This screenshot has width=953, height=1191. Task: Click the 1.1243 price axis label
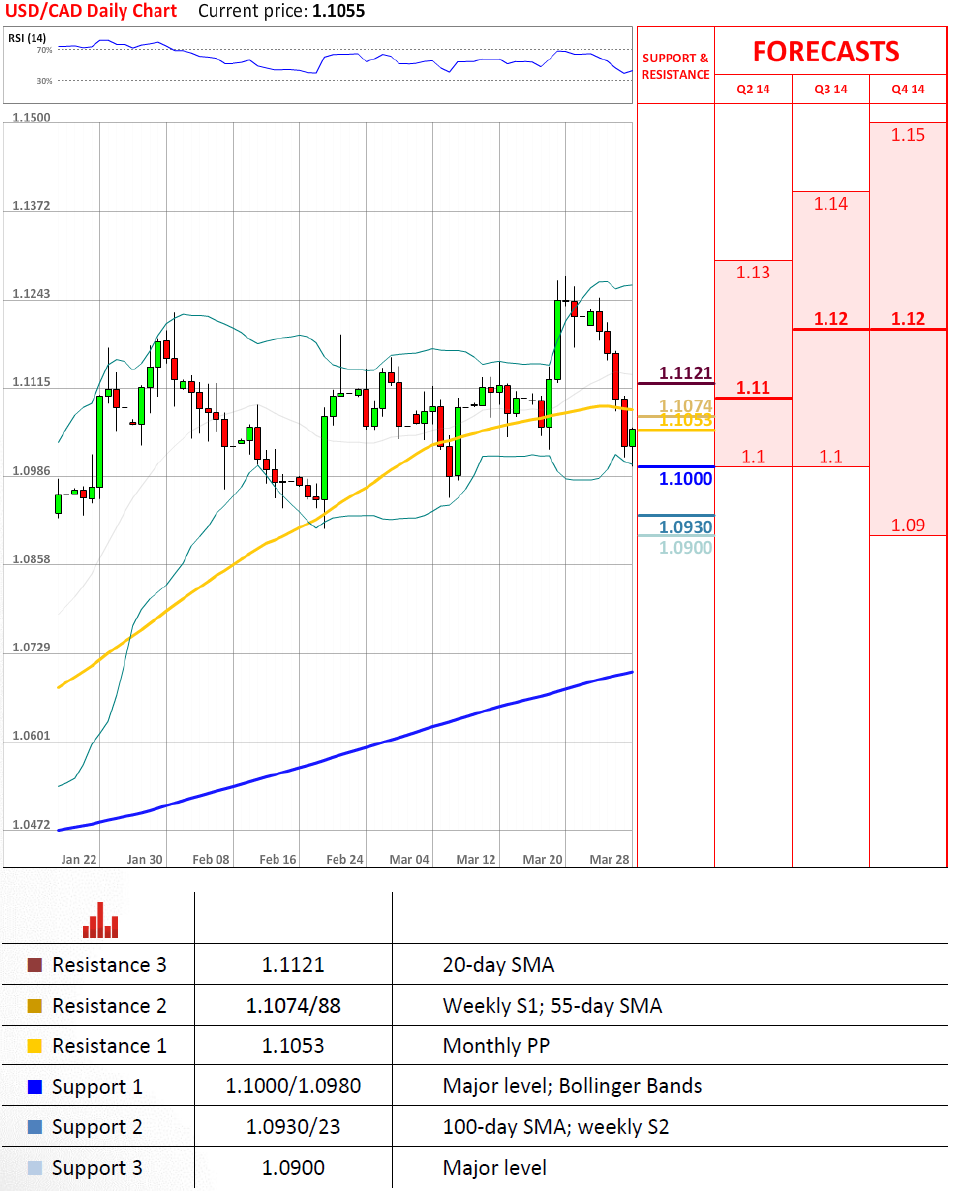31,294
